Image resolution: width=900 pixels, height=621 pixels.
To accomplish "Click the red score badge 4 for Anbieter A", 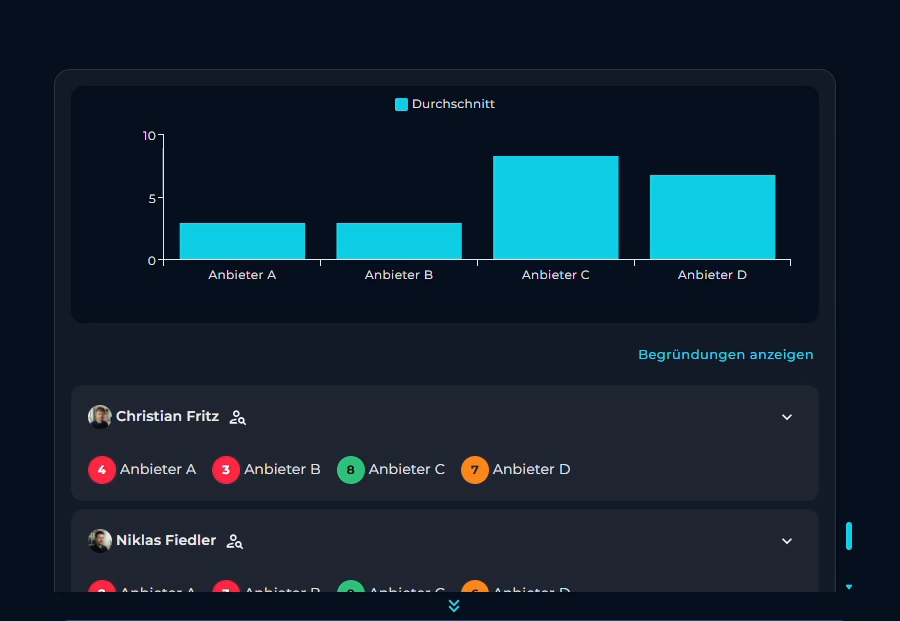I will 102,469.
